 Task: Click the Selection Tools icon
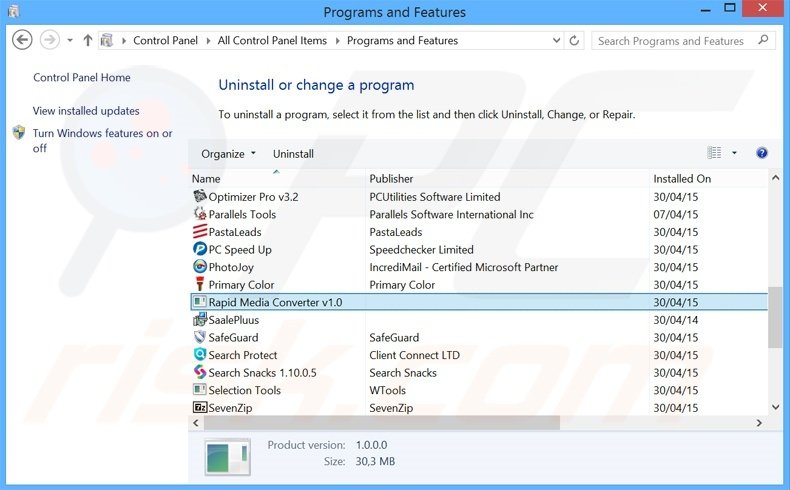[x=200, y=390]
